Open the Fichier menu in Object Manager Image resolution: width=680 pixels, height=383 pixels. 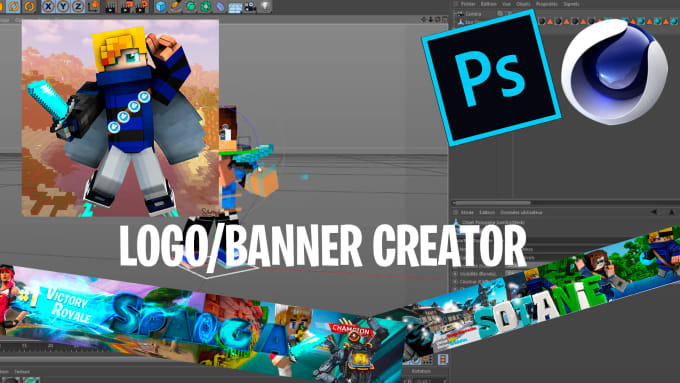pyautogui.click(x=468, y=4)
